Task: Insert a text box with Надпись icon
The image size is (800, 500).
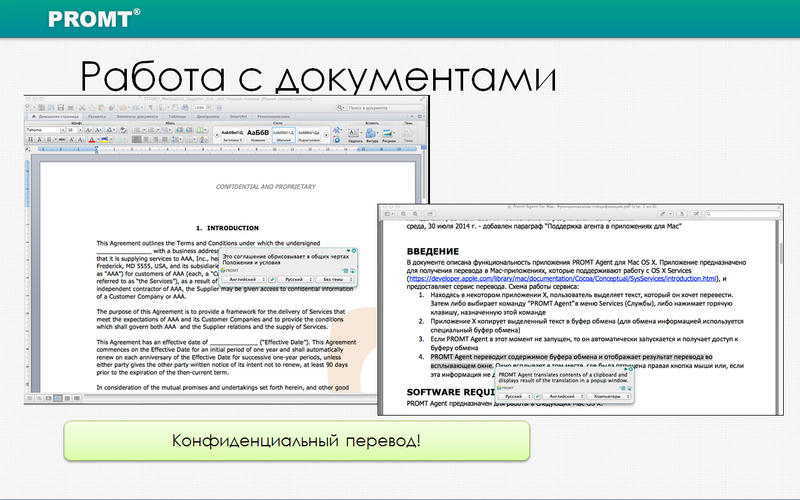Action: tap(354, 135)
